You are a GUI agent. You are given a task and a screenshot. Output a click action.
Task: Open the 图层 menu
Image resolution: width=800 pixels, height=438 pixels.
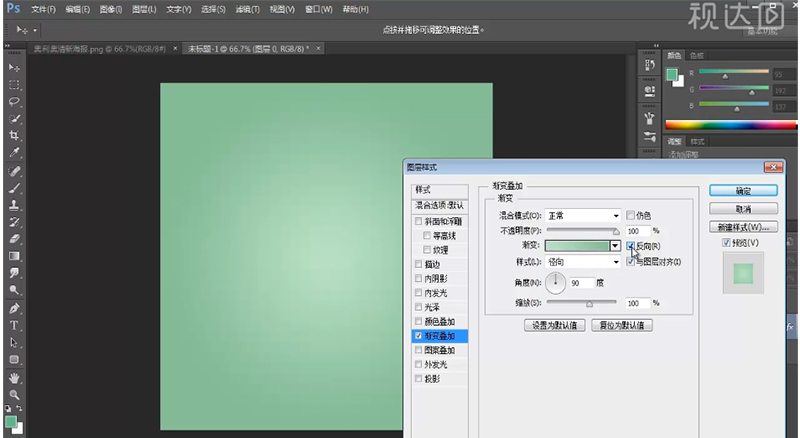(x=144, y=9)
